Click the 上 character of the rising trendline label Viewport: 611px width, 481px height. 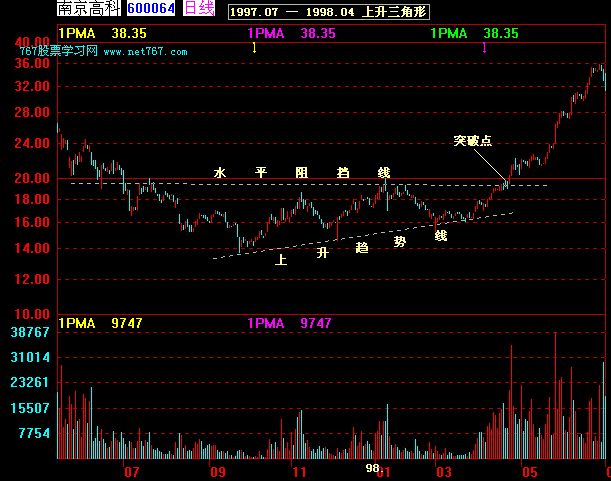point(281,259)
